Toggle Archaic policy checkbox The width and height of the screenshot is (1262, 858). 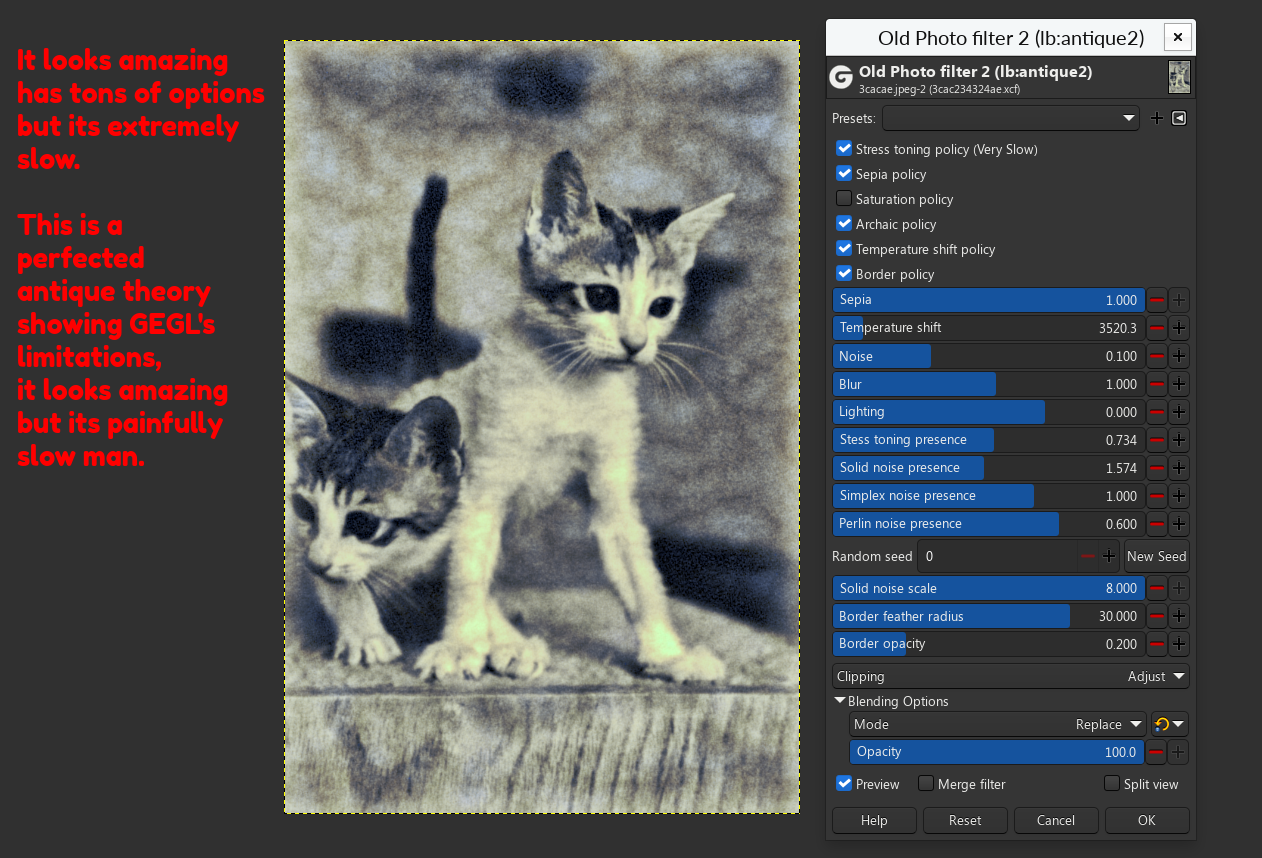click(844, 224)
